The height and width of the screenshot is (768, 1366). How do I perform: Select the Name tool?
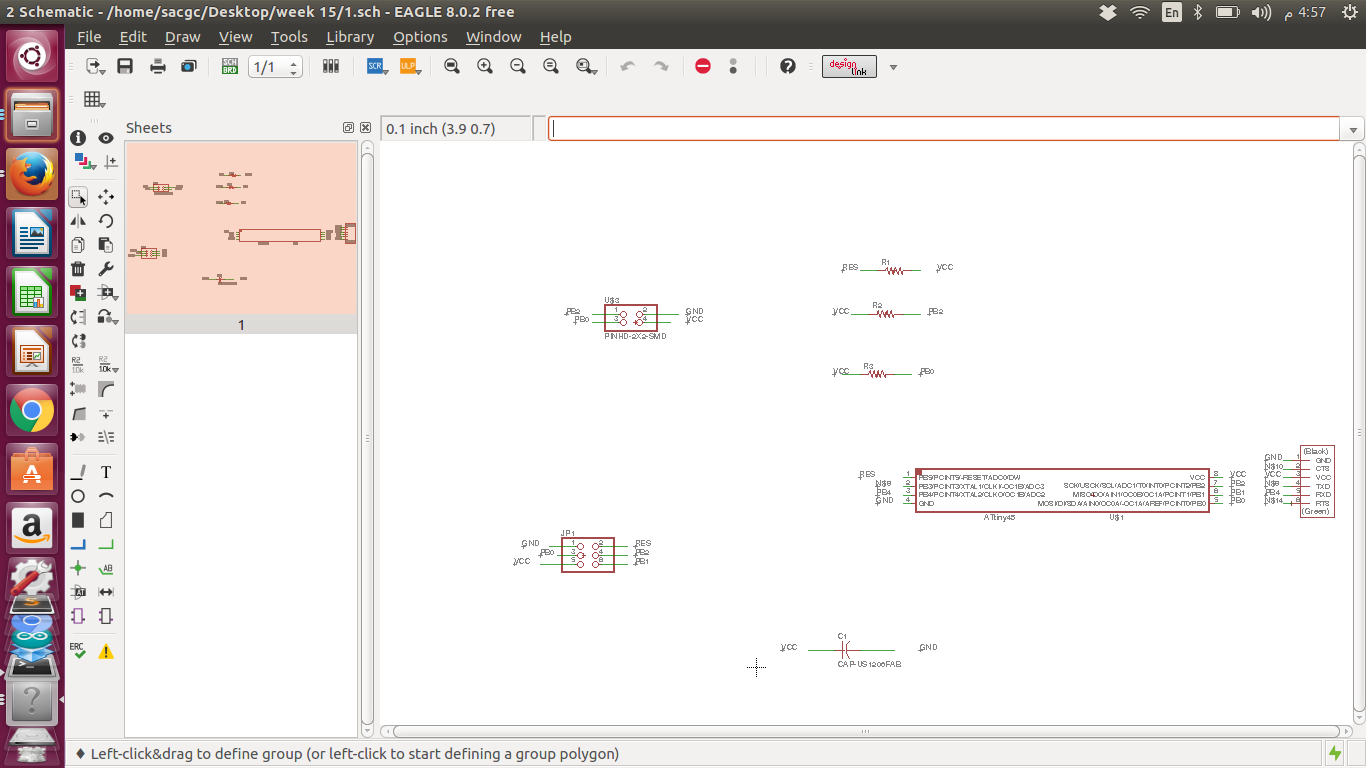(x=78, y=365)
